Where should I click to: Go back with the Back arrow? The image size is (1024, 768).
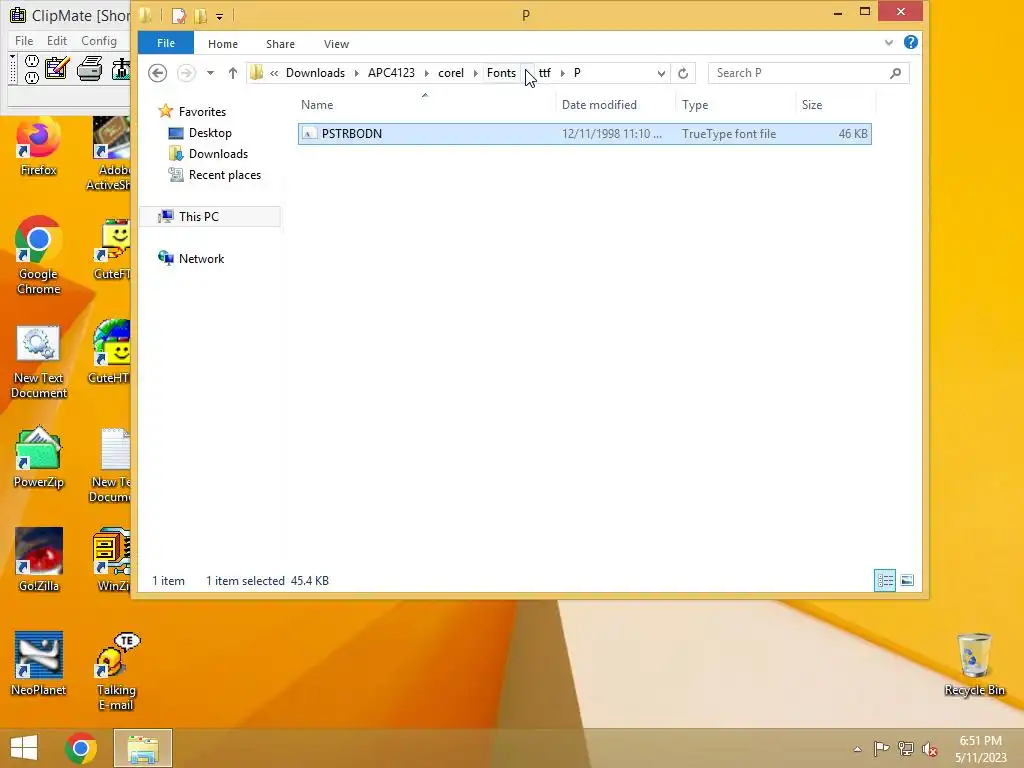[x=157, y=72]
